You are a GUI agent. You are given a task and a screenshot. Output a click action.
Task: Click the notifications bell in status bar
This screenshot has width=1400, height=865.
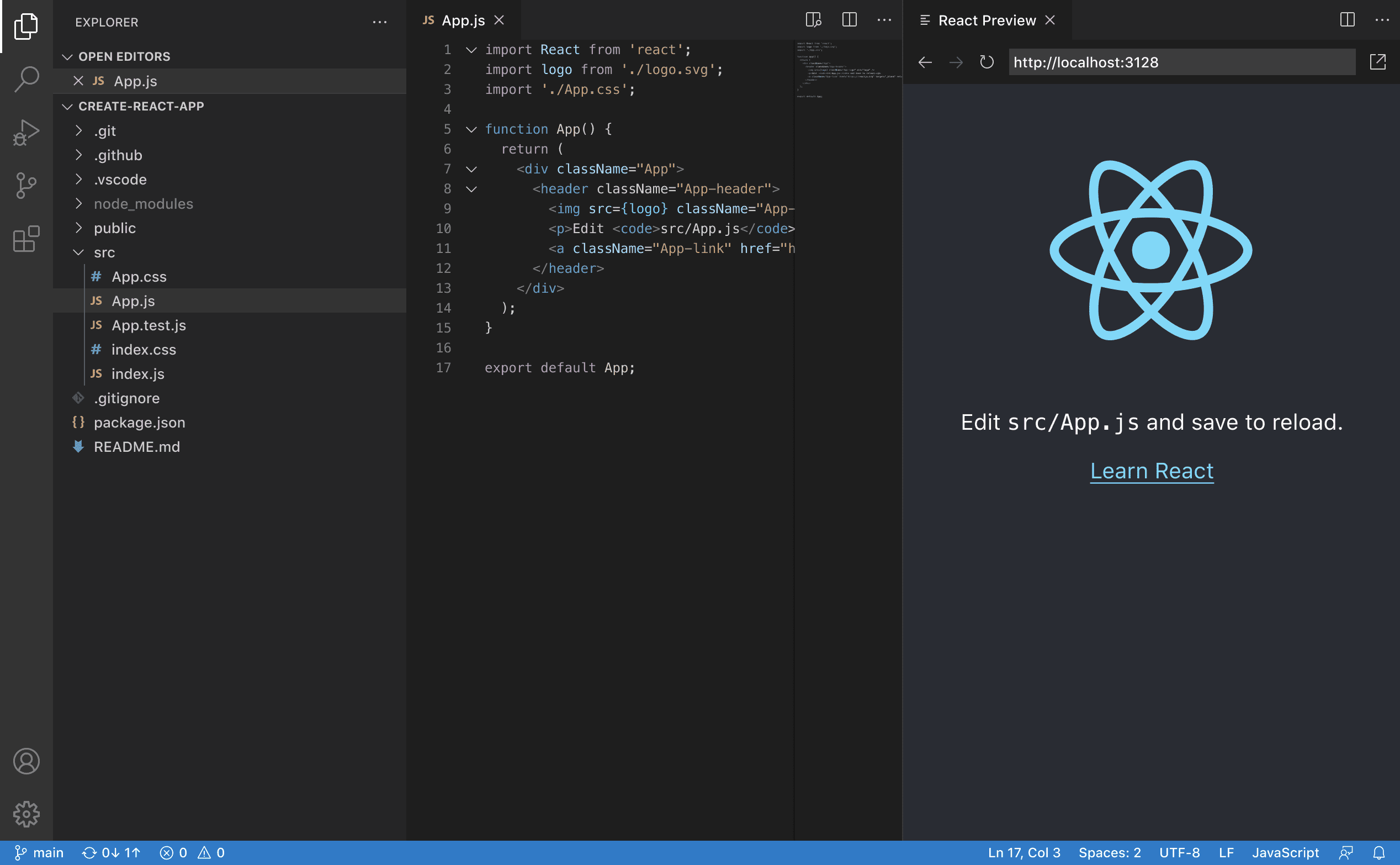point(1379,853)
